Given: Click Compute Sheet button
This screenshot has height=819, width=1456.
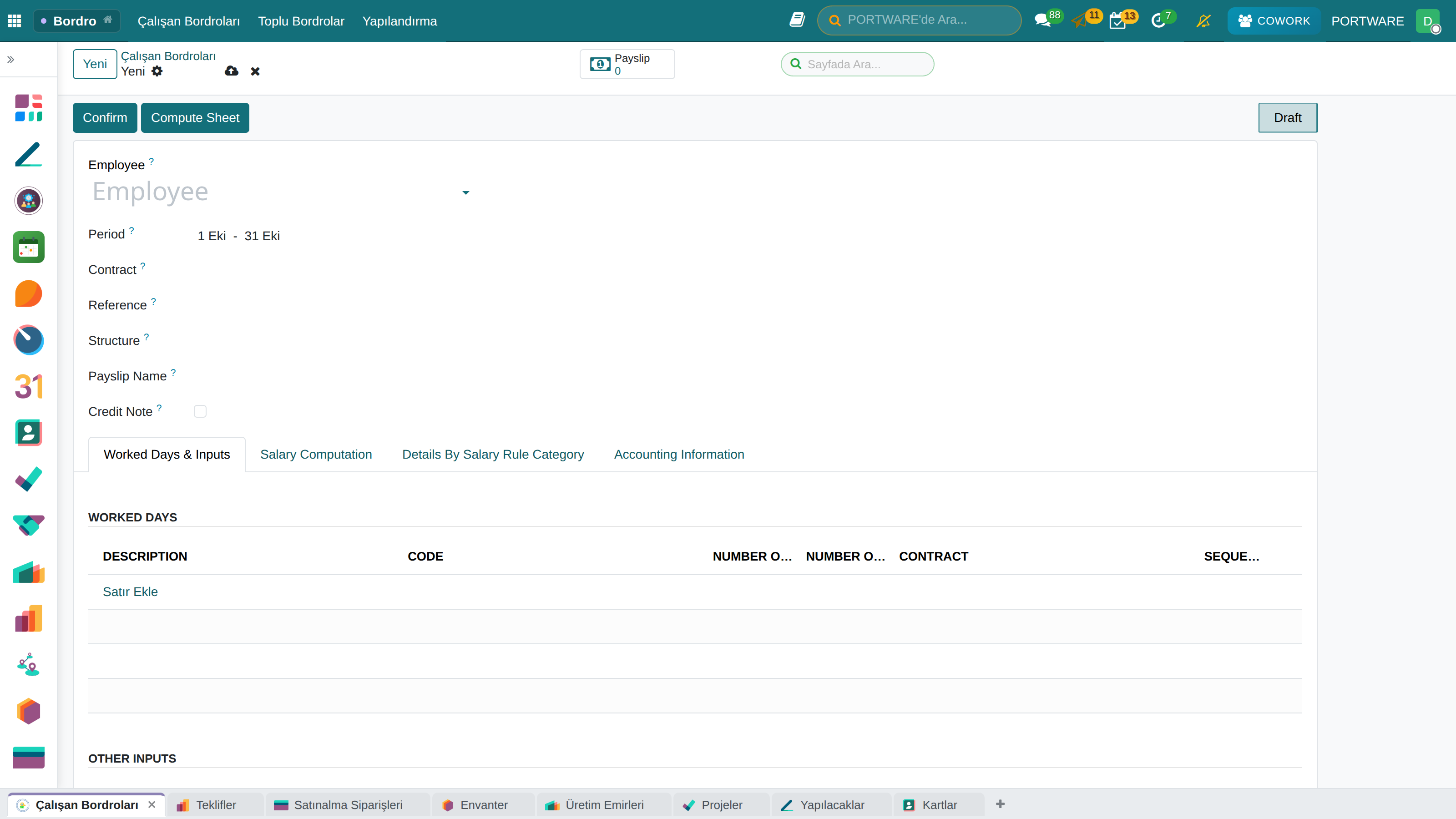Looking at the screenshot, I should click(195, 117).
